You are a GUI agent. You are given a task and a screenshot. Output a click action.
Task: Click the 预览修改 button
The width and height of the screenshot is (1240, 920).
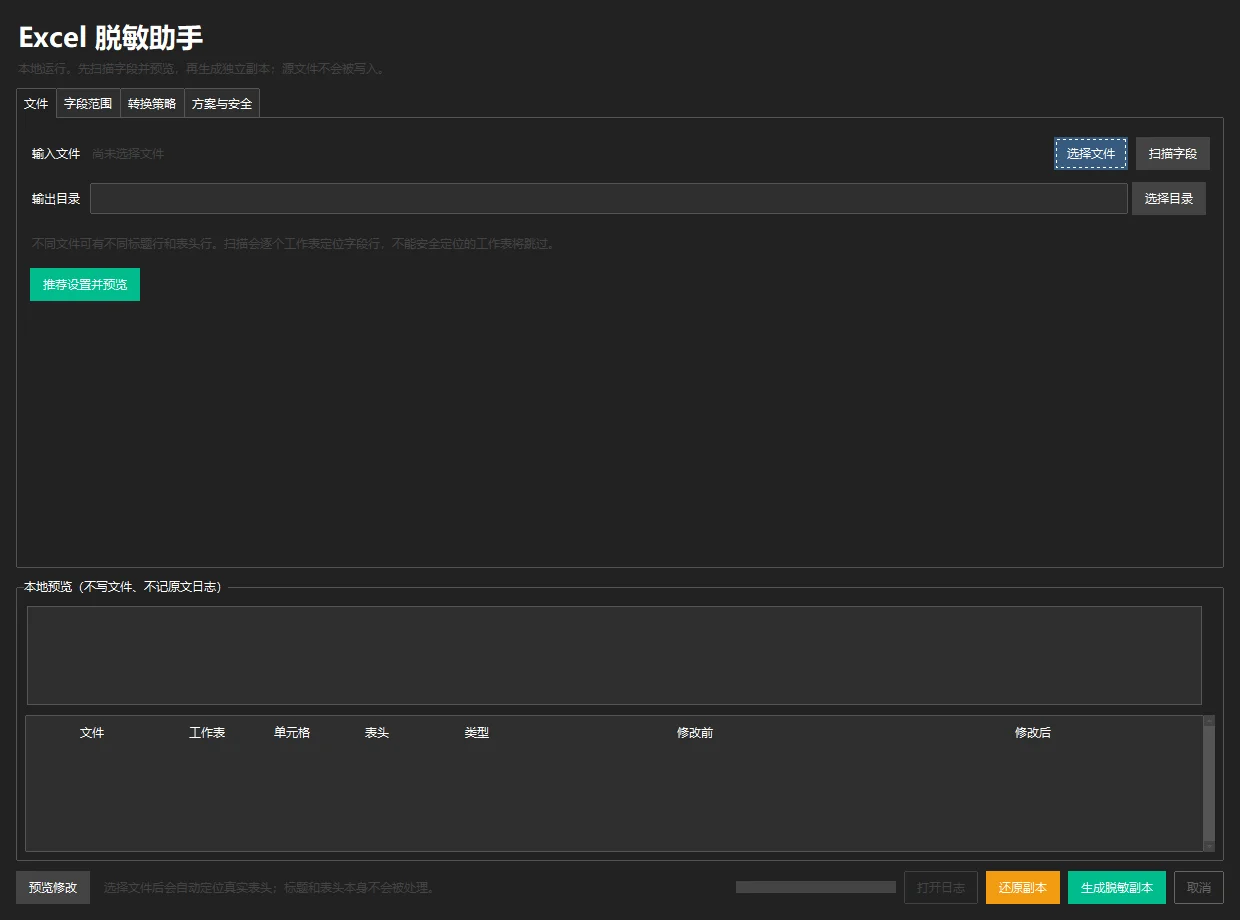[53, 888]
